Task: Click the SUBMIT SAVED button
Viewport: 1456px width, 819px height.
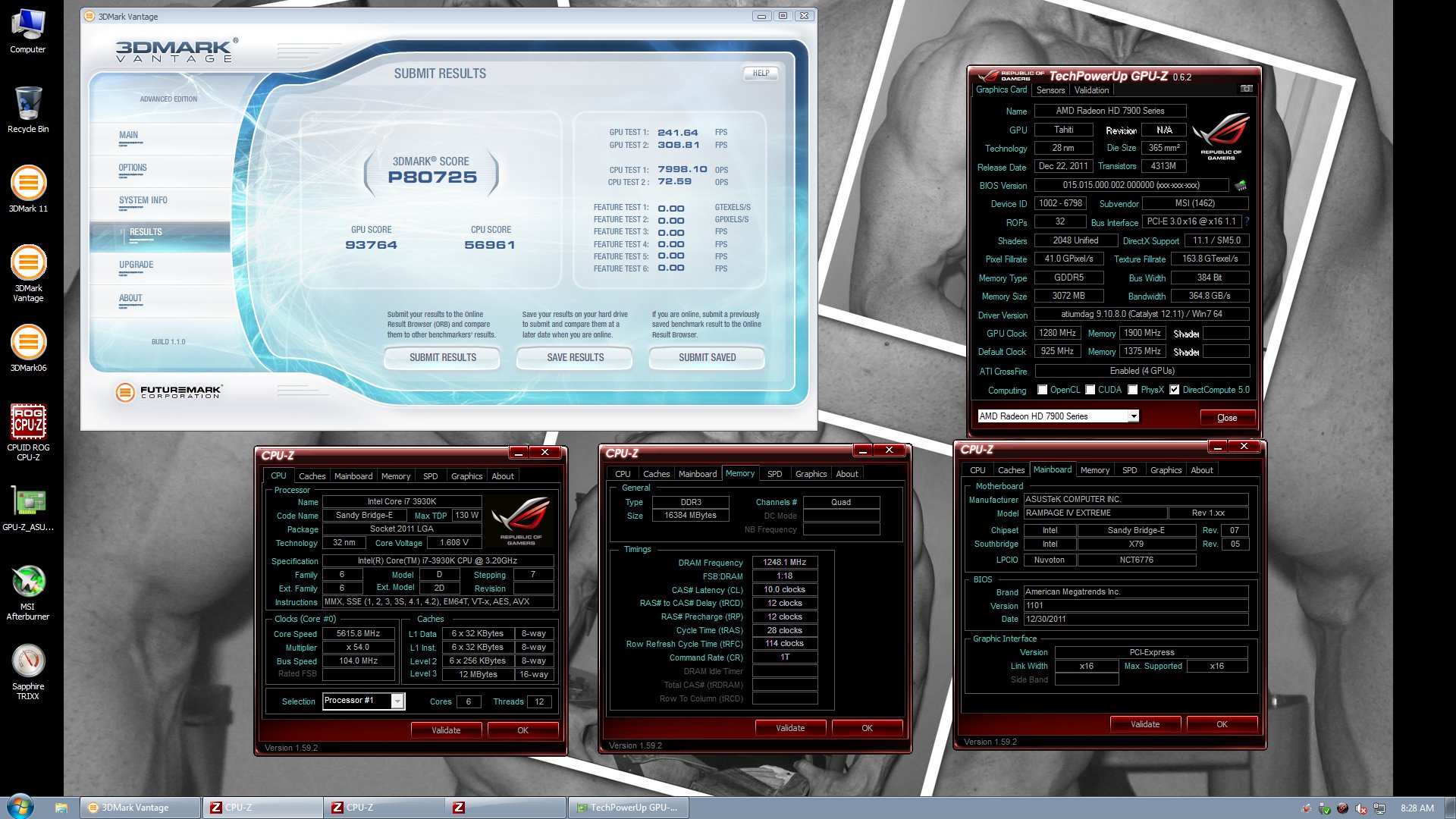Action: click(x=708, y=357)
